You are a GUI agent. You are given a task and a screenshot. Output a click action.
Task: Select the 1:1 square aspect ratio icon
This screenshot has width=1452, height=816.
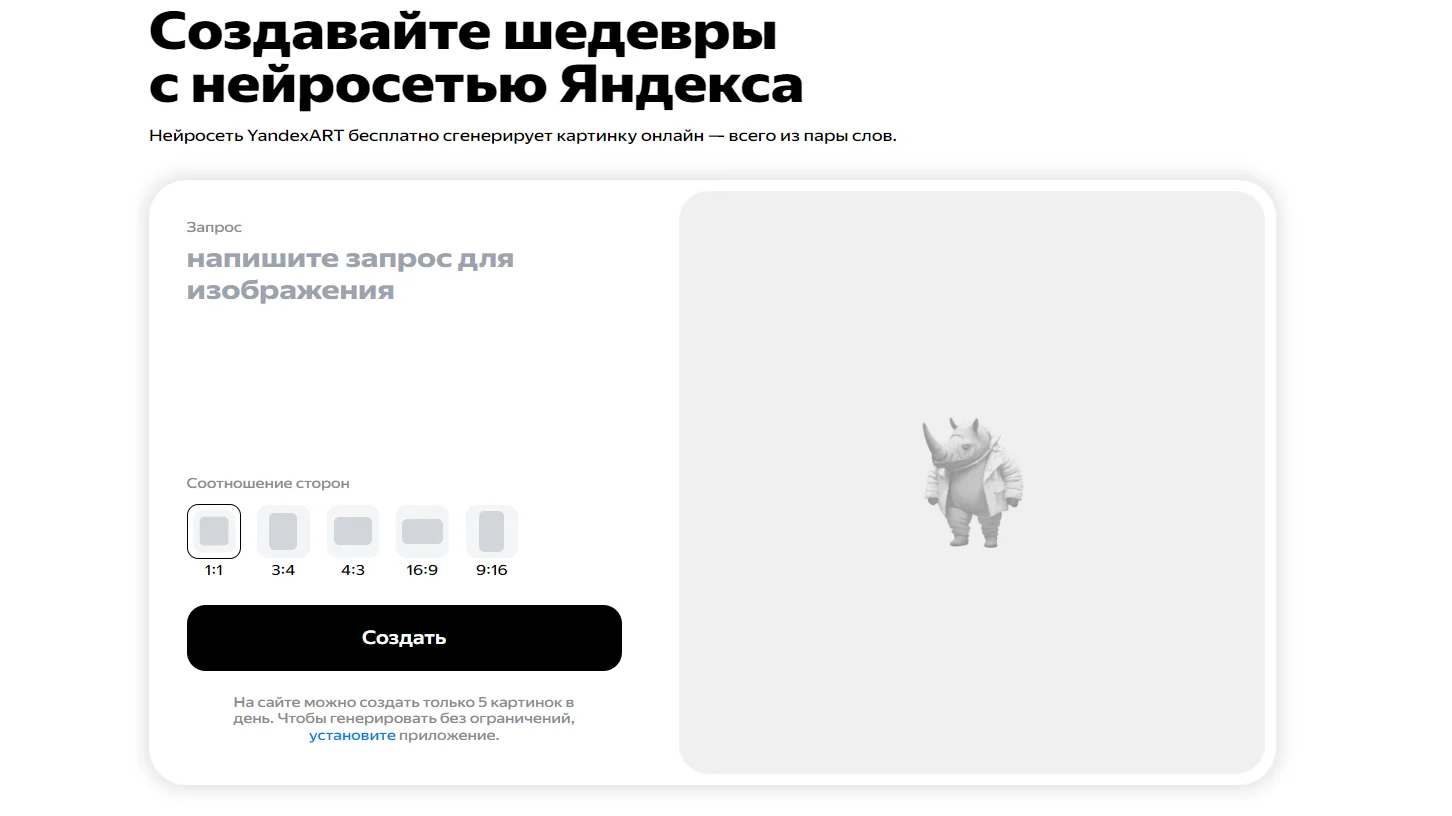pyautogui.click(x=214, y=531)
